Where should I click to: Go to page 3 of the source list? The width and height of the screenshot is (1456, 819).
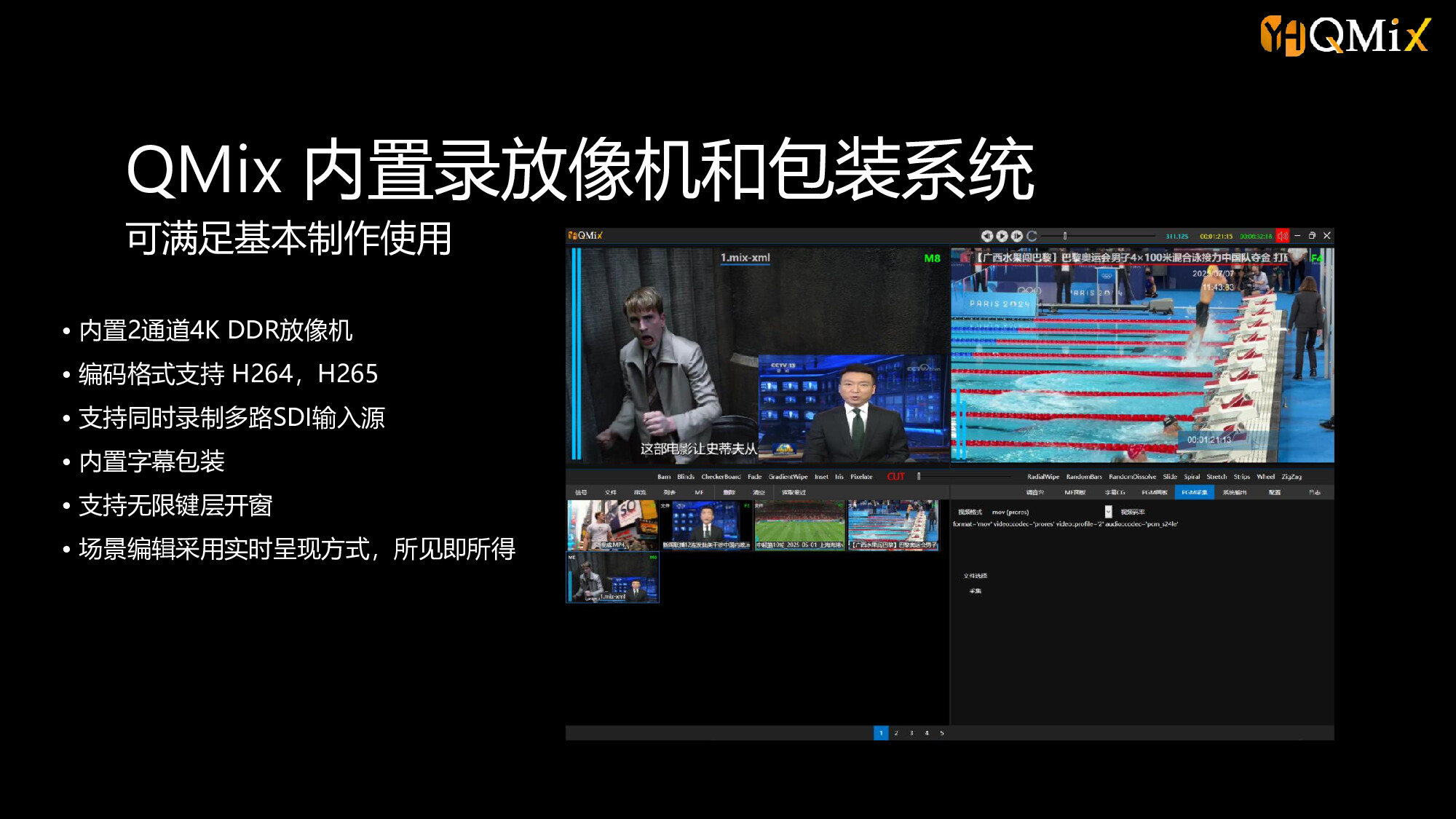click(x=911, y=733)
